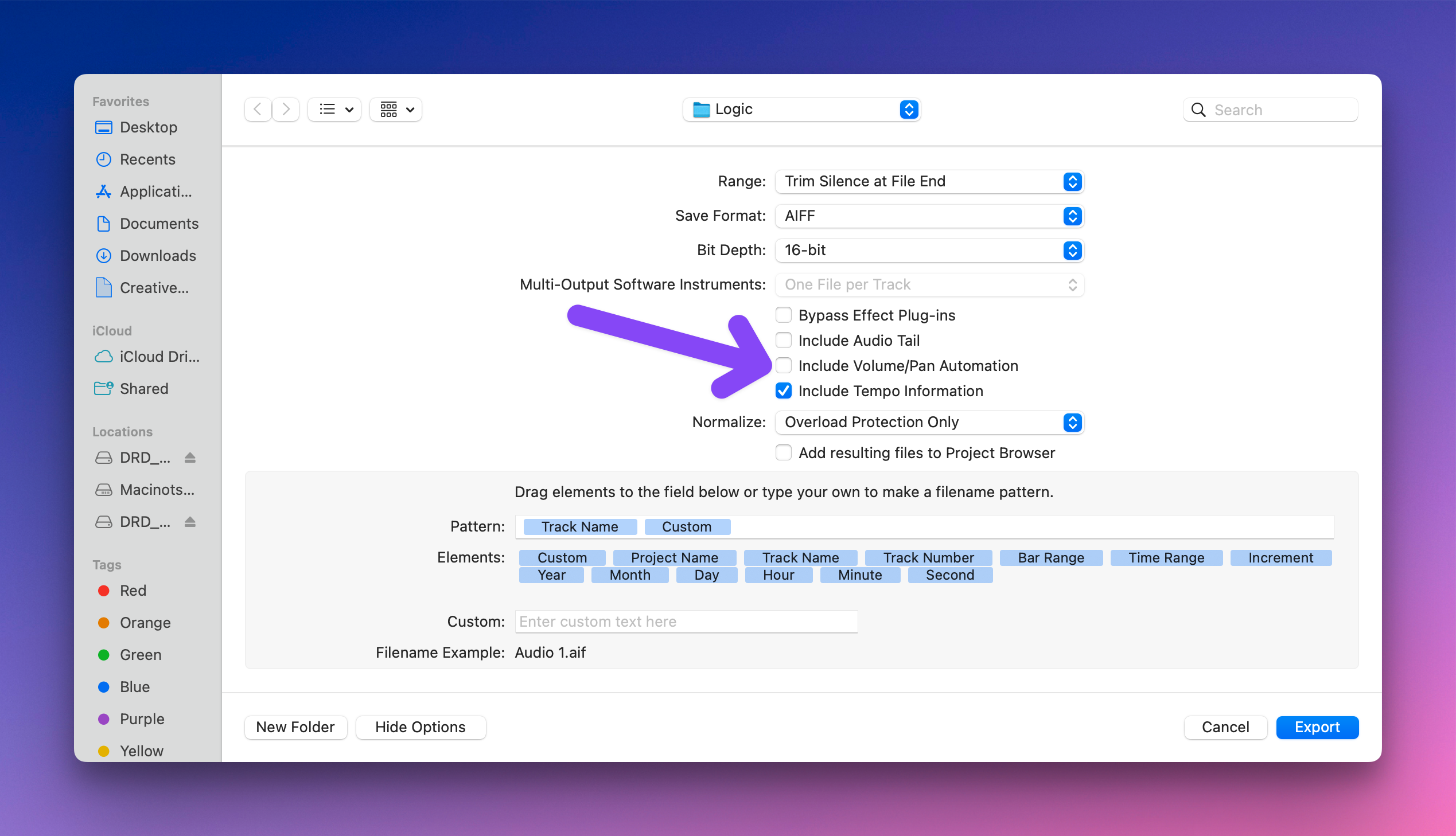Click the Hide Options button
Screen dimensions: 1456x836
420,727
